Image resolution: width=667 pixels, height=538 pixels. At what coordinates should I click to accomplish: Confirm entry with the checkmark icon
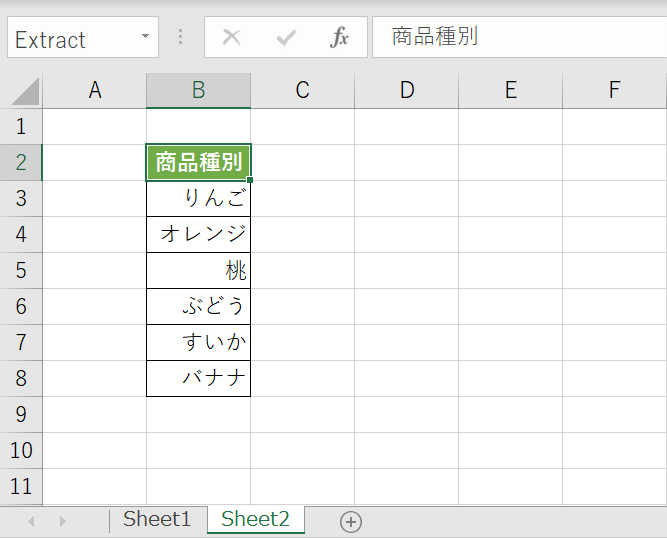click(x=286, y=37)
